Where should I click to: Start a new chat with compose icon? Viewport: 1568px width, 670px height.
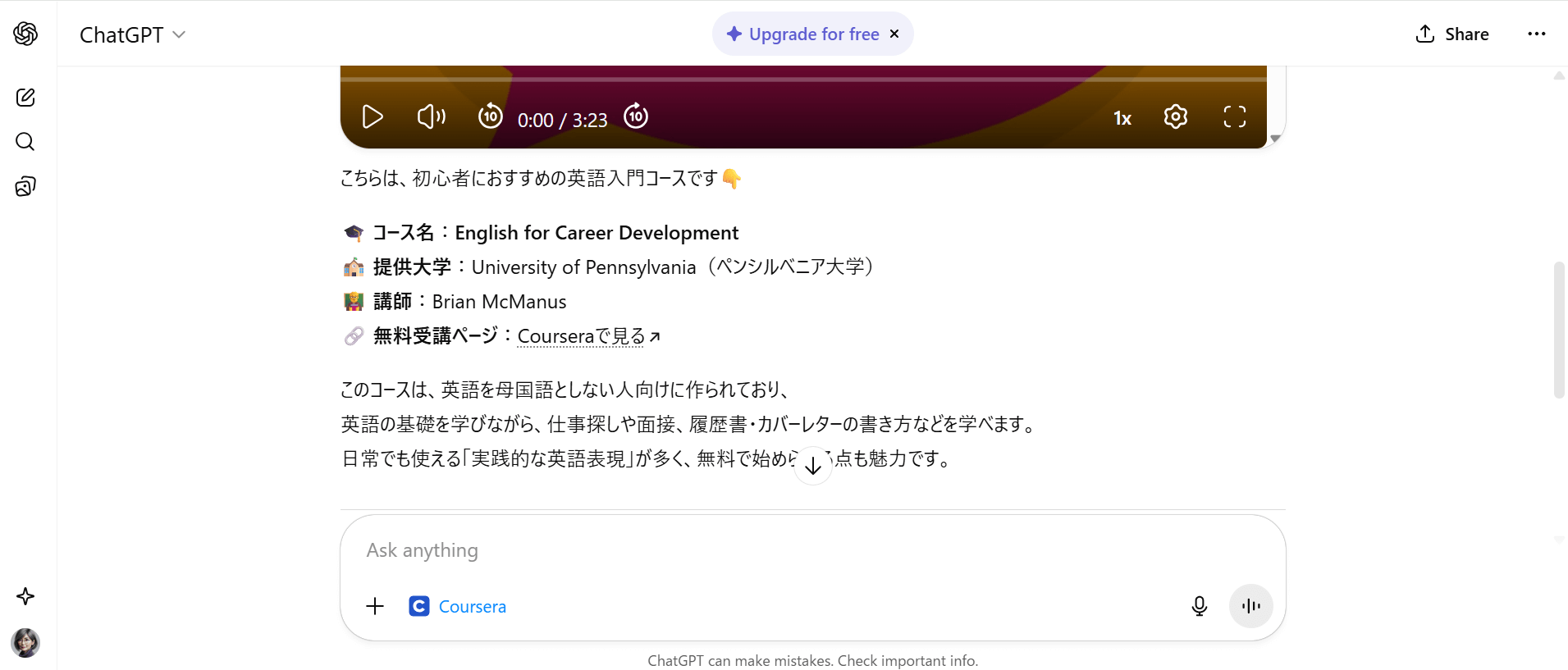click(25, 98)
